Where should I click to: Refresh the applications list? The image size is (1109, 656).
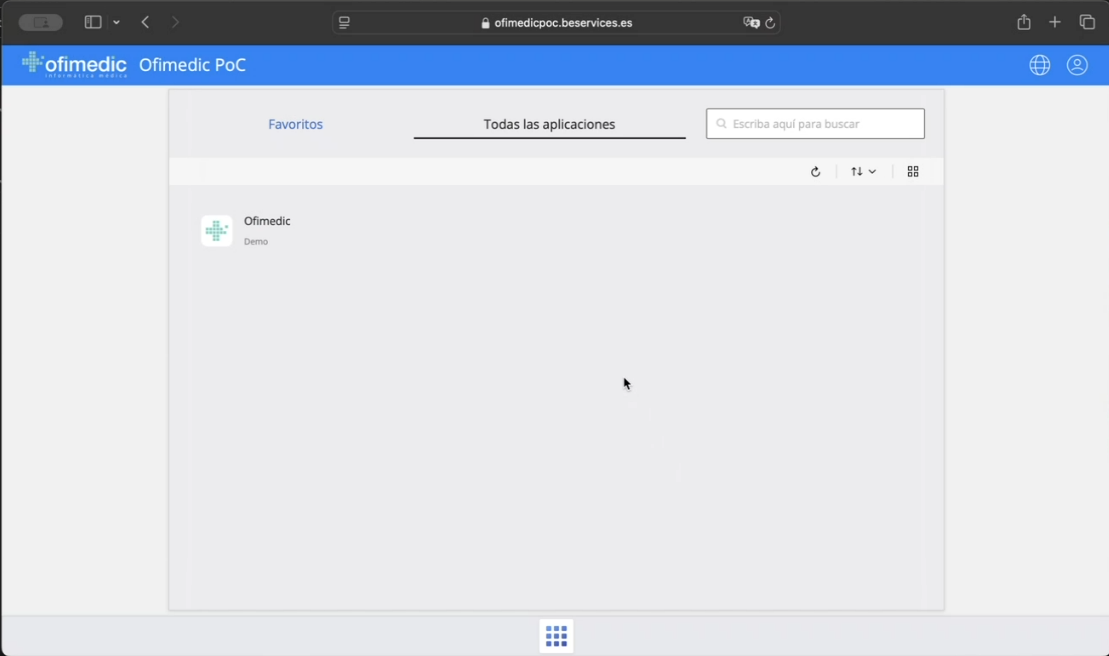(x=815, y=172)
